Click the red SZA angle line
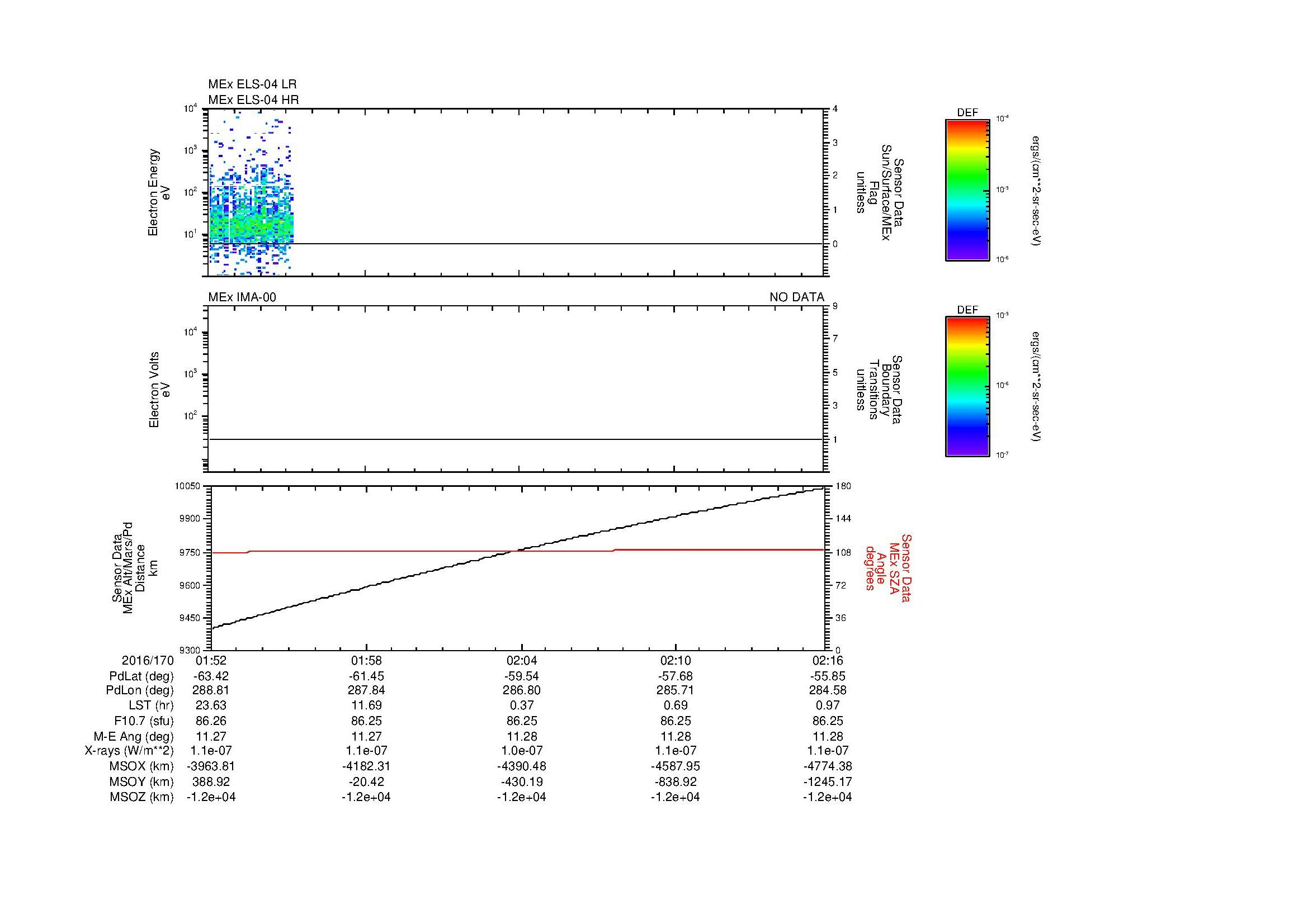The height and width of the screenshot is (924, 1308). point(517,551)
